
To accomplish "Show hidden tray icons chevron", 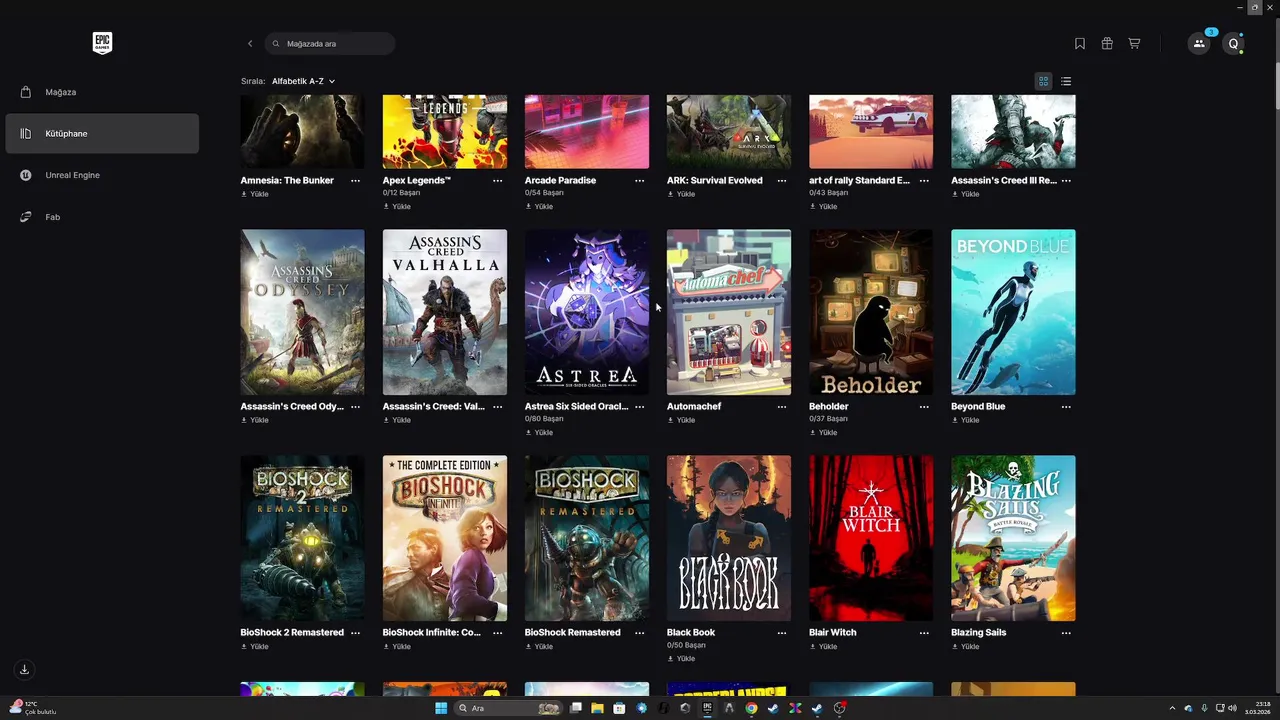I will point(1173,708).
